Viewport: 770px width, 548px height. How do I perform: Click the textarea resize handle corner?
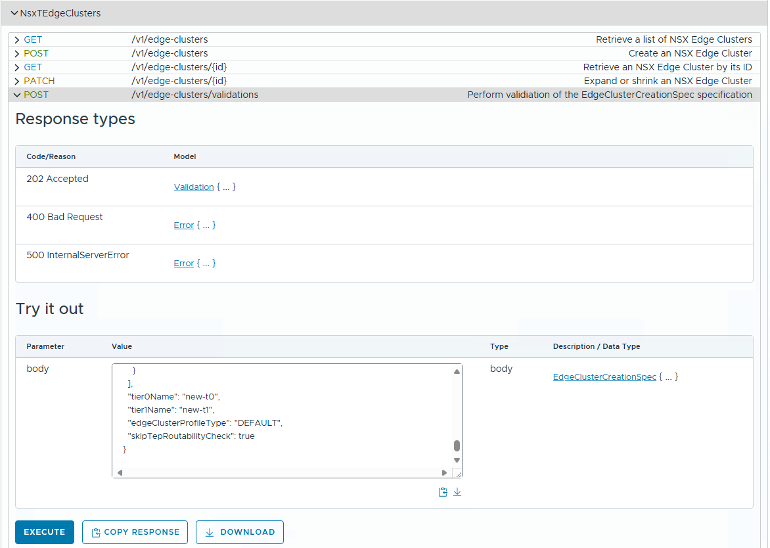coord(458,473)
